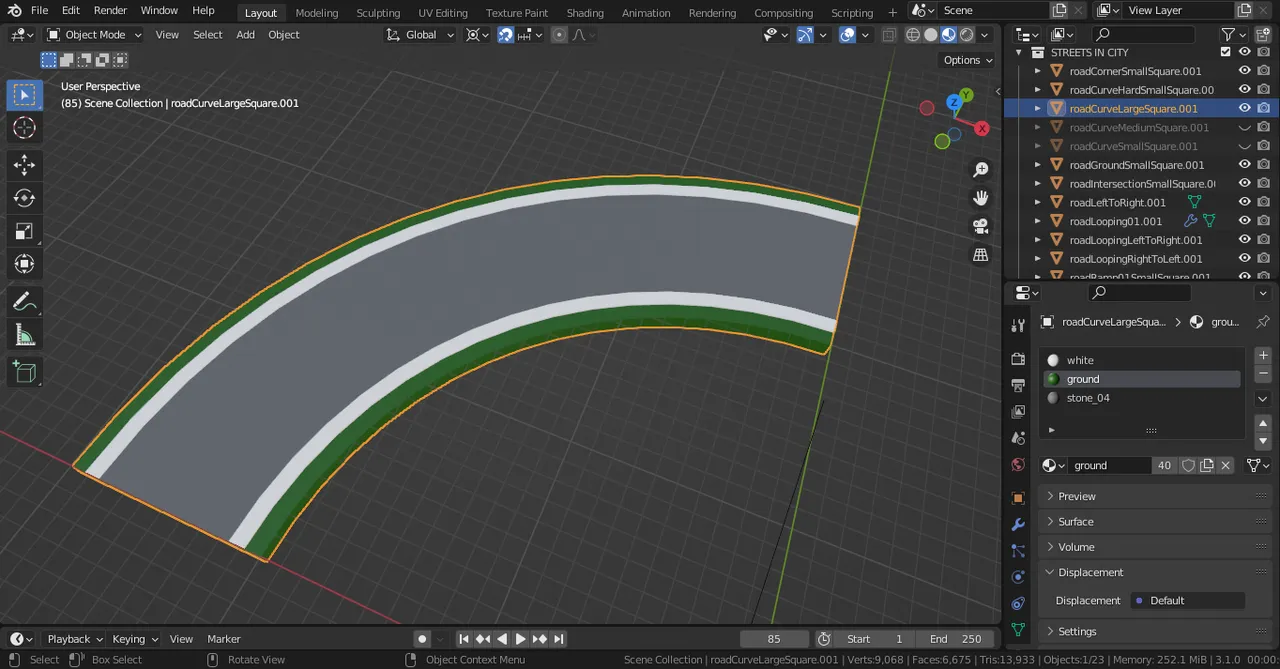The height and width of the screenshot is (669, 1280).
Task: Select the Cursor tool in the toolbar
Action: tap(25, 128)
